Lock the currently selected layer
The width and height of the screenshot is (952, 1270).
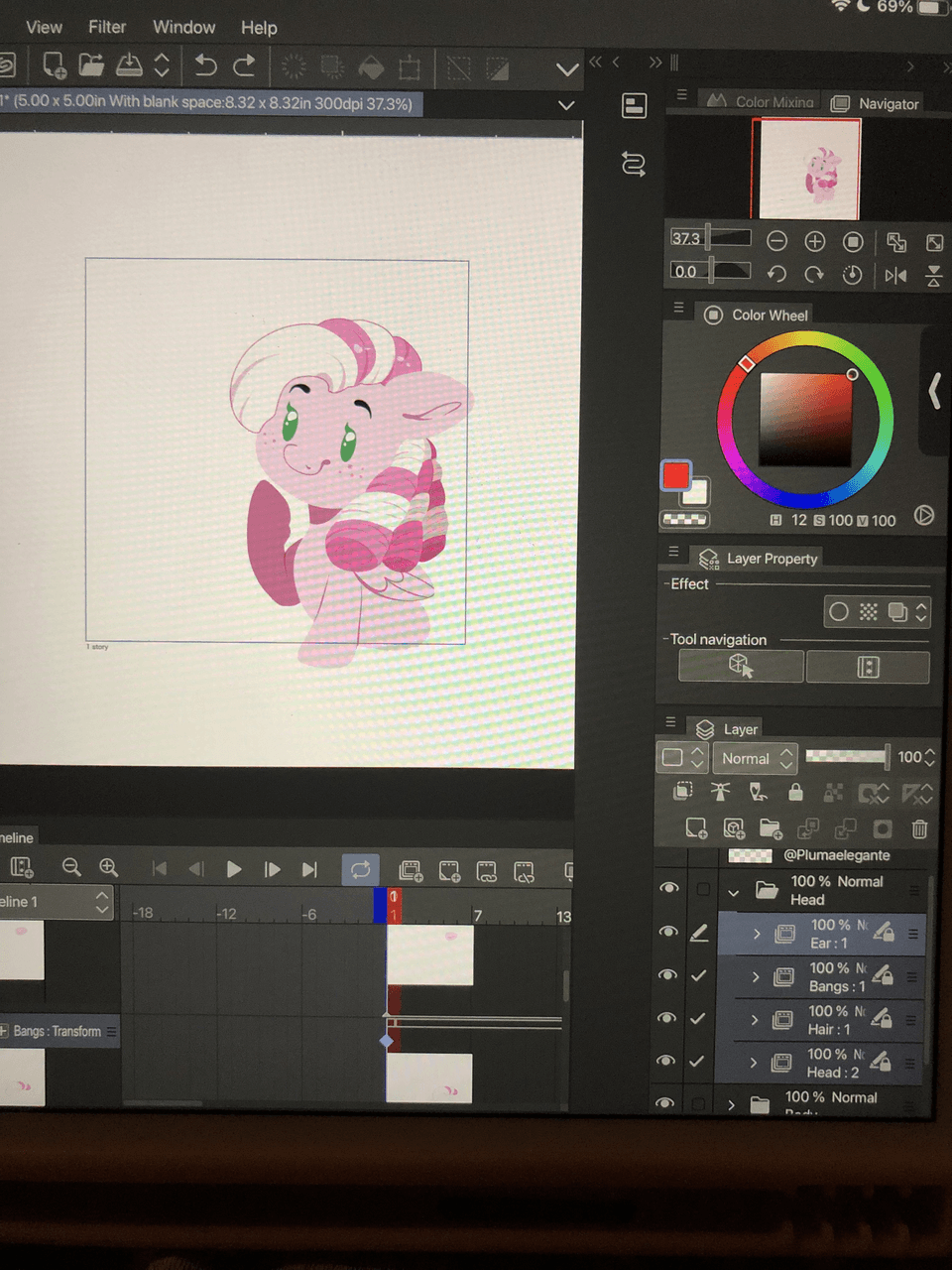pos(795,791)
